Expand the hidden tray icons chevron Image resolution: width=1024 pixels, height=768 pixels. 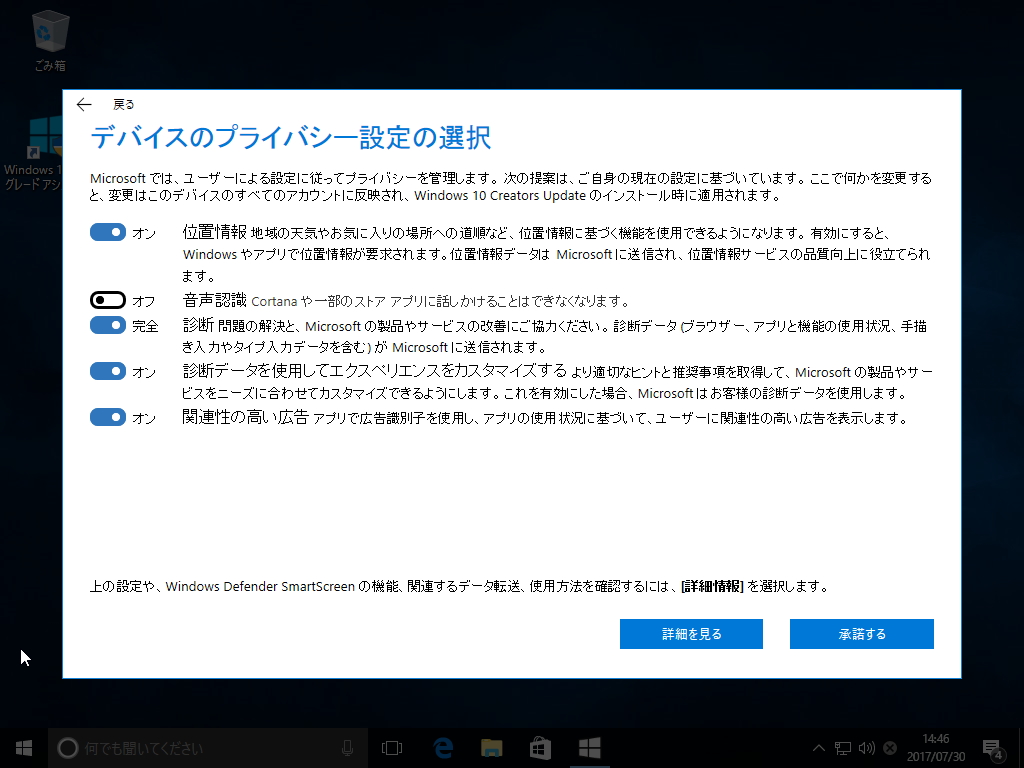(x=818, y=747)
